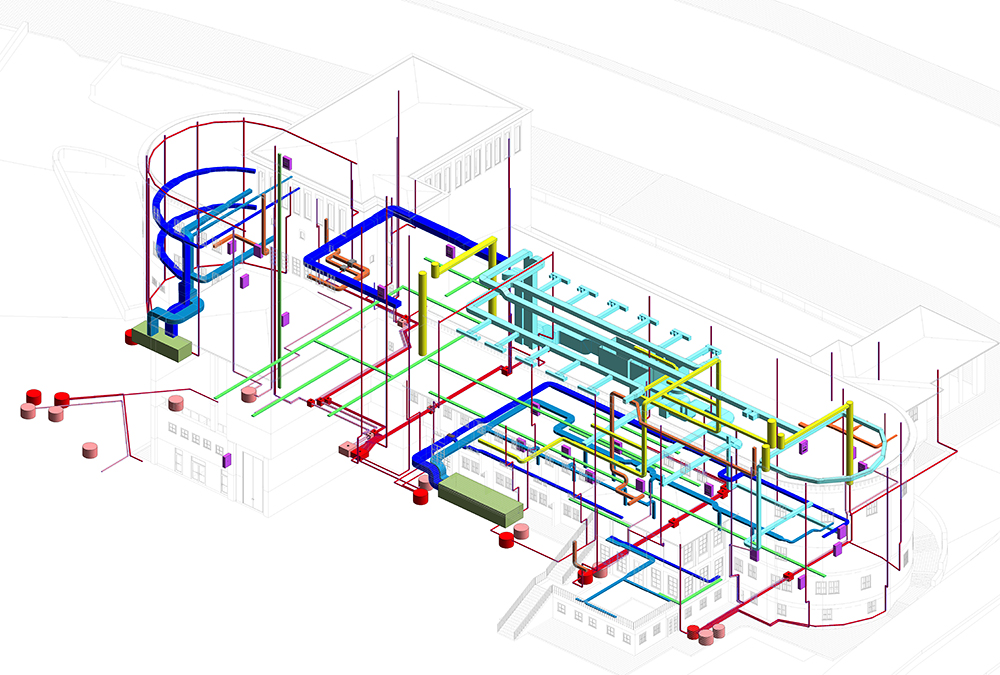This screenshot has width=1000, height=675.
Task: Select the purple box atop the left rotunda
Action: pyautogui.click(x=284, y=160)
